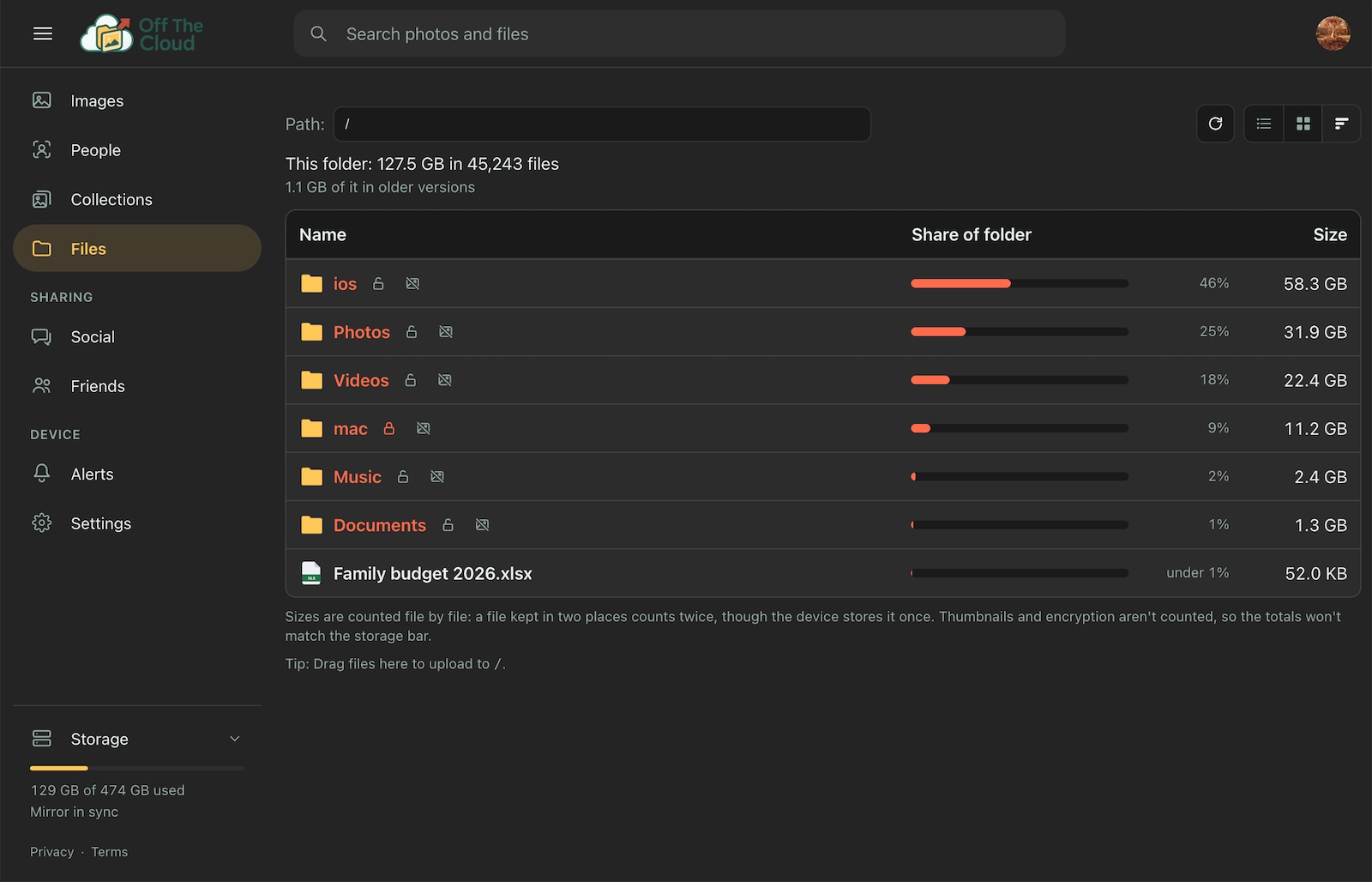Click the xlsx spreadsheet file icon

pyautogui.click(x=311, y=572)
